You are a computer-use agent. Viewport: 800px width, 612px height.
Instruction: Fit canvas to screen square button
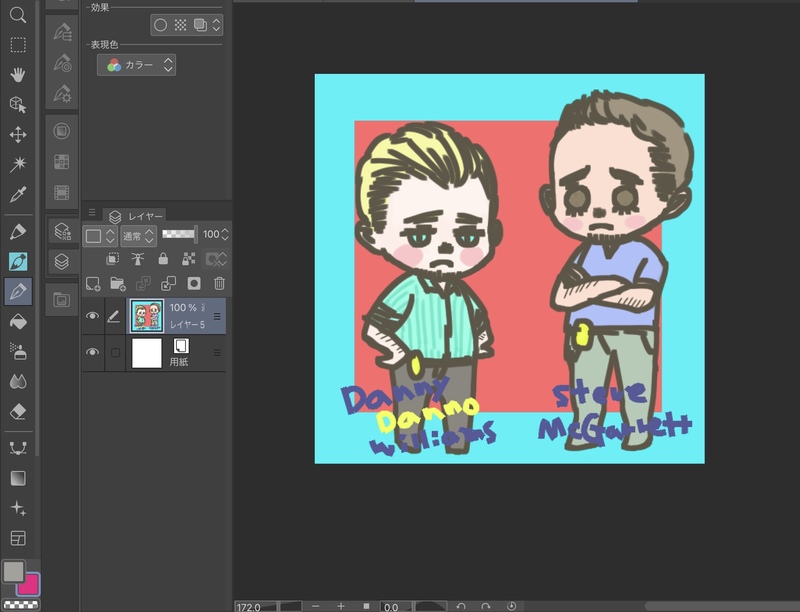pos(366,606)
